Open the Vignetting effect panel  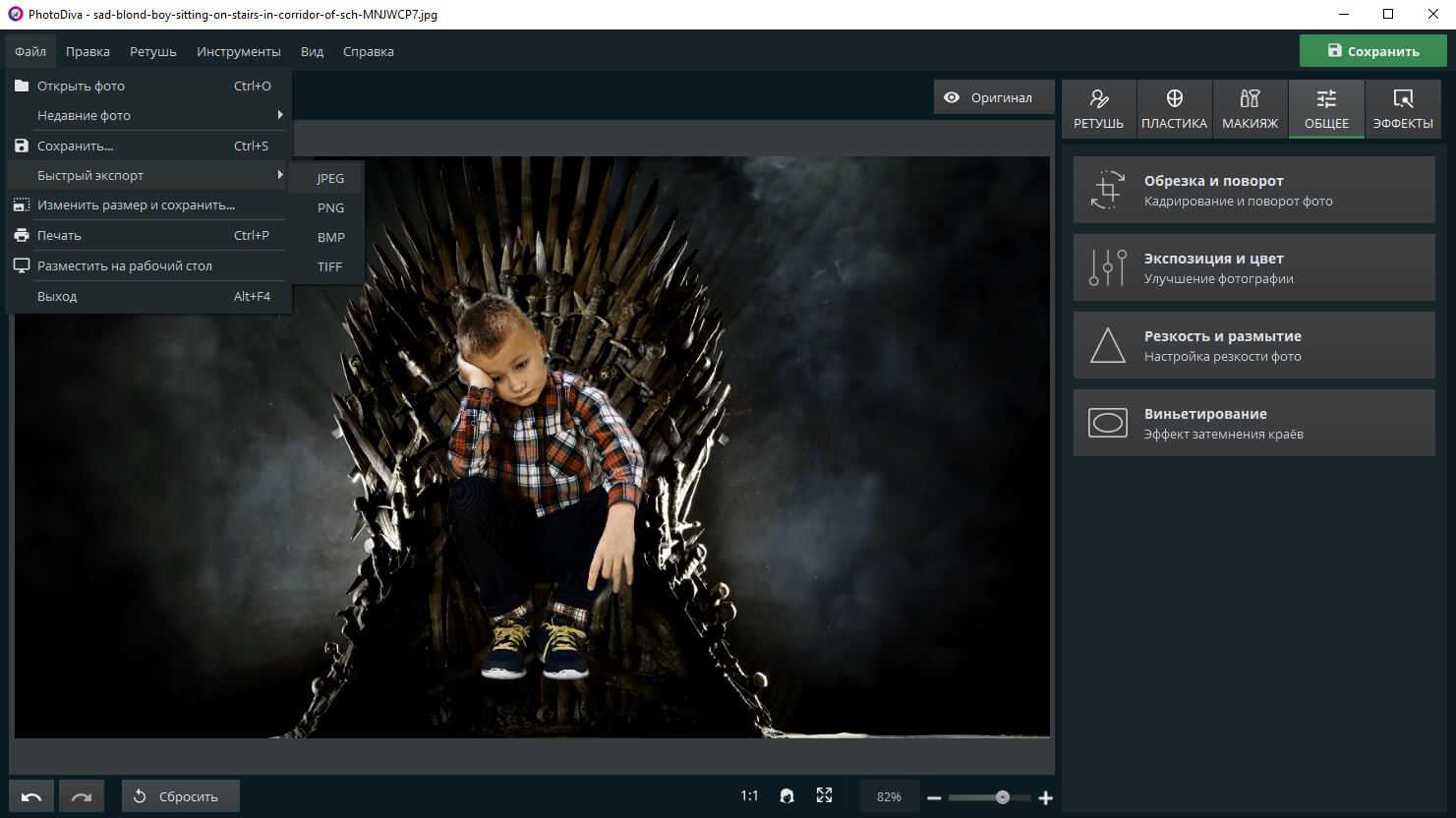(1253, 423)
